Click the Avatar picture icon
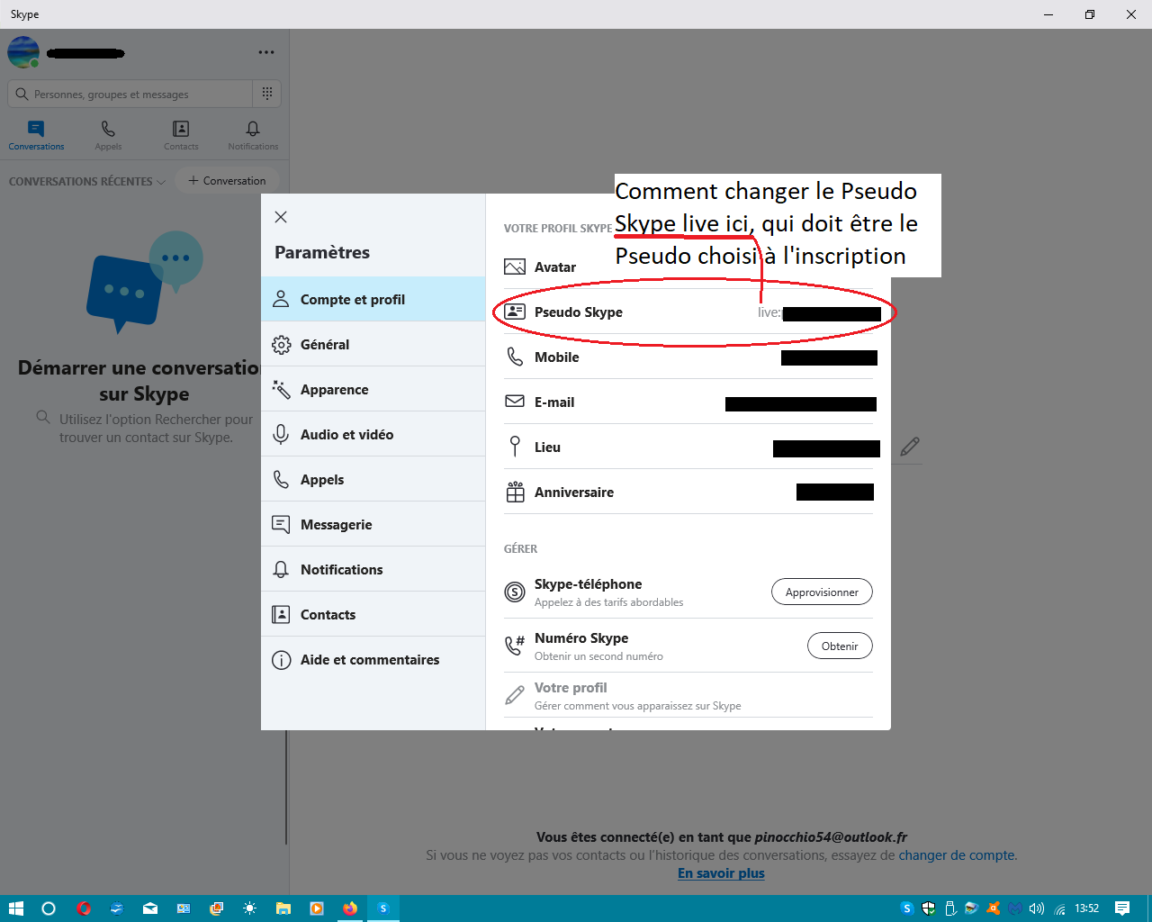 pyautogui.click(x=515, y=267)
